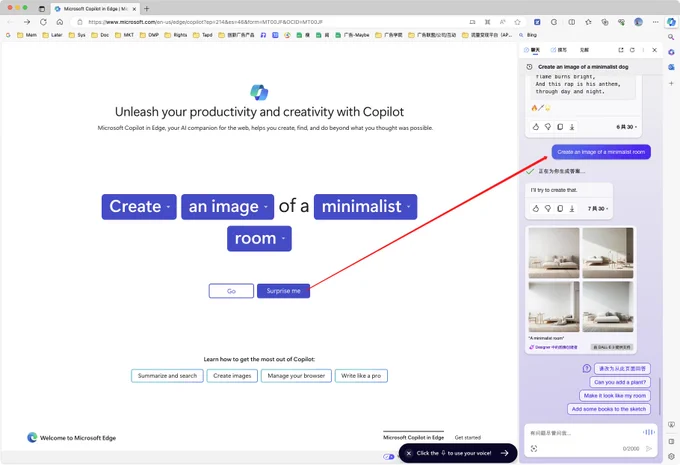680x465 pixels.
Task: Switch to the Compose tab in Copilot pane
Action: [559, 50]
